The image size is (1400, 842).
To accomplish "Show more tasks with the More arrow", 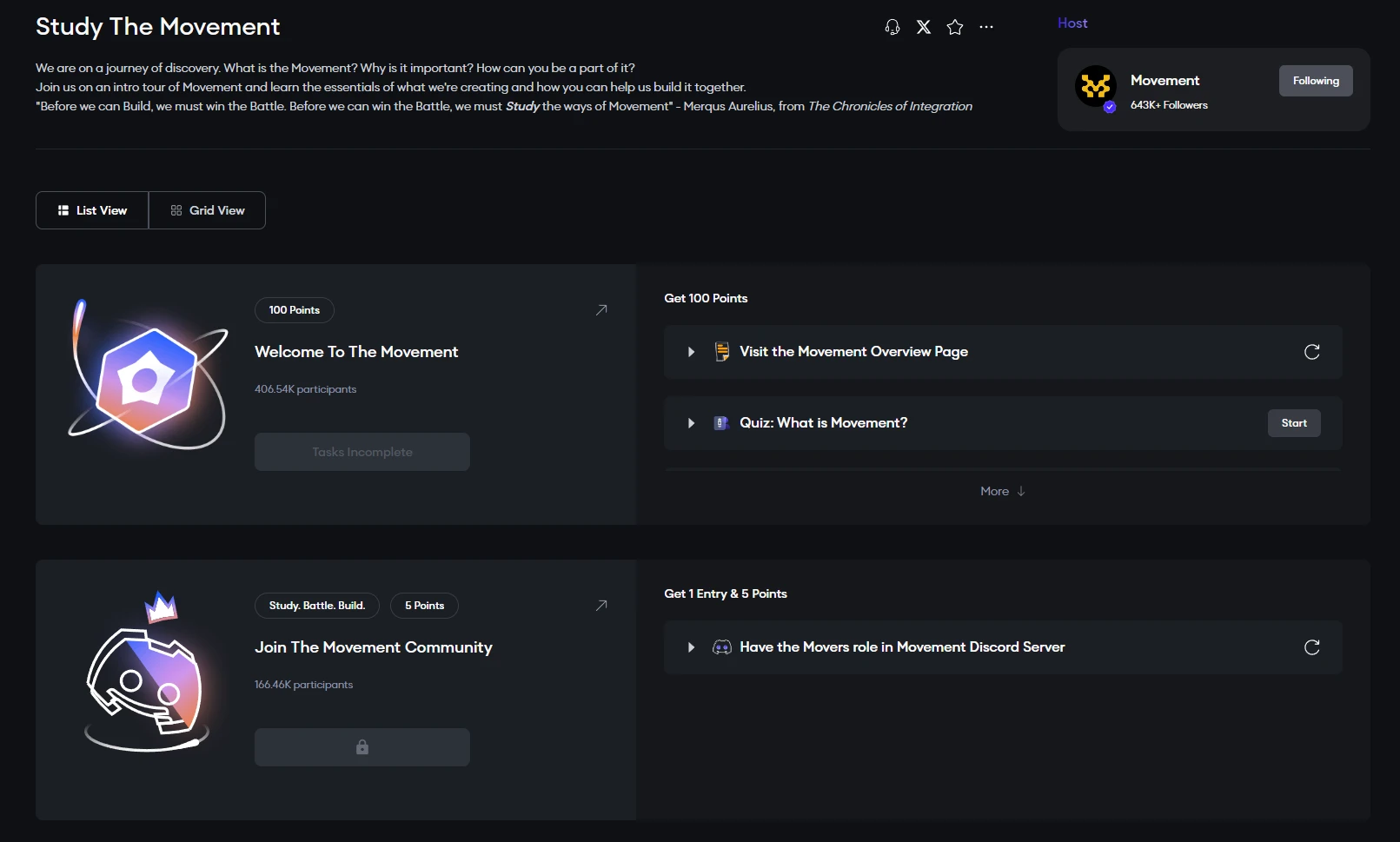I will [1003, 491].
